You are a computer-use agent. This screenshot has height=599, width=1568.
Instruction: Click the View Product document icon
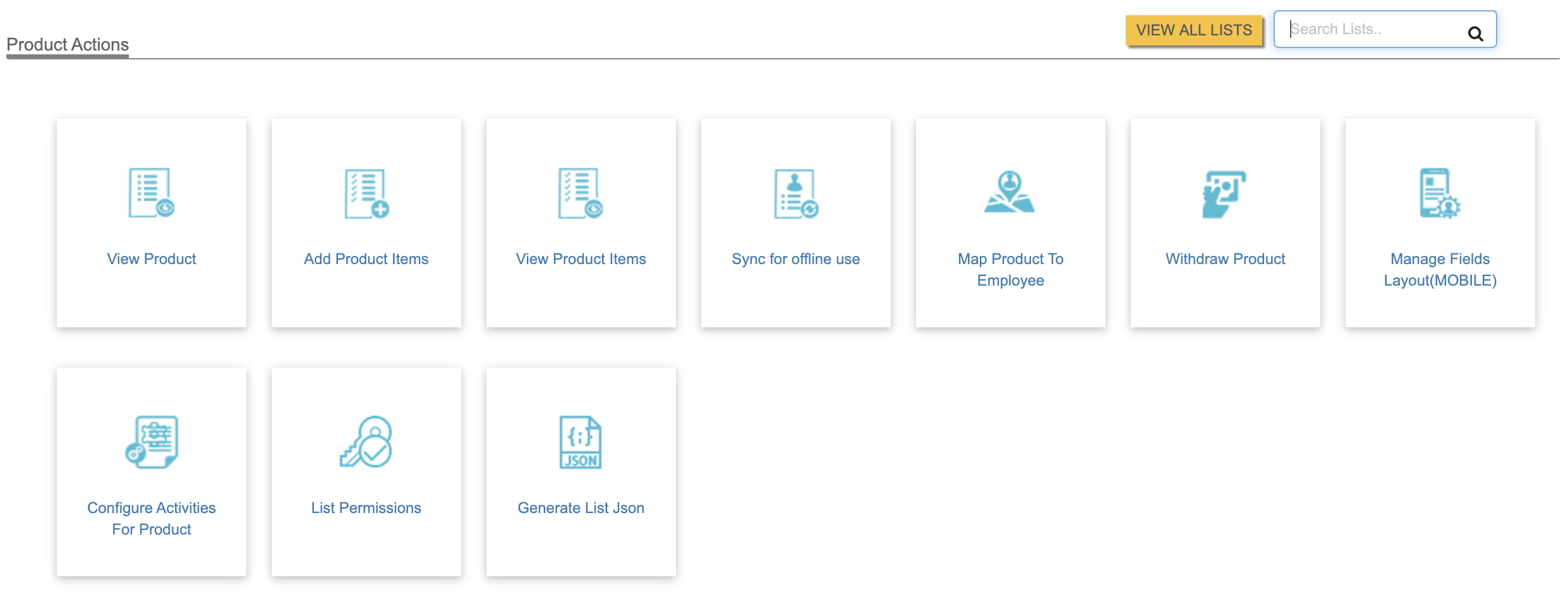point(151,193)
